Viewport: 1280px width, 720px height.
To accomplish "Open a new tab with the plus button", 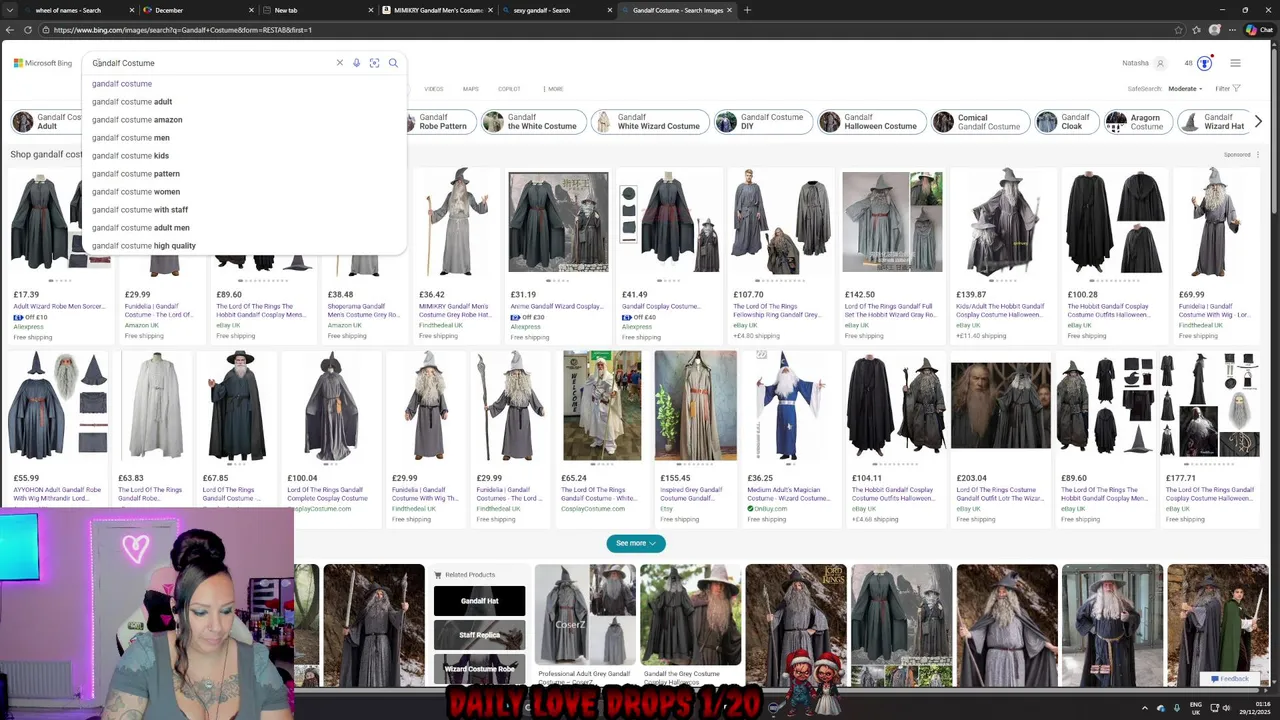I will (747, 10).
